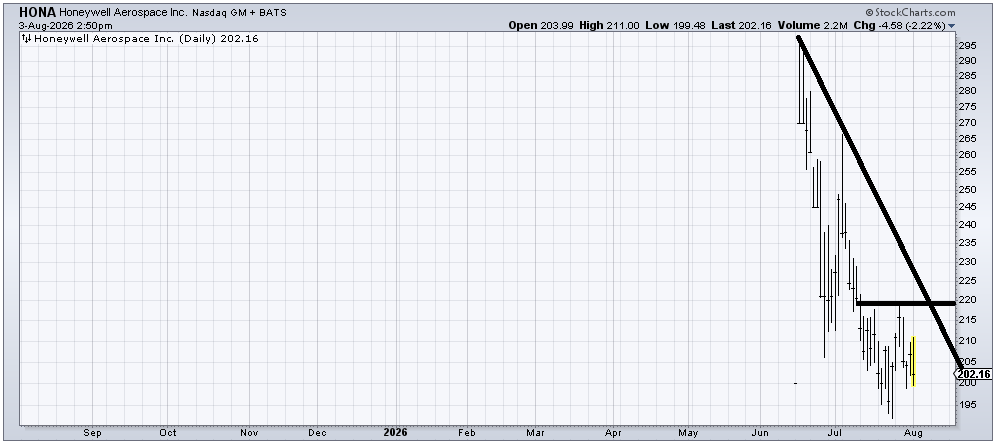The height and width of the screenshot is (442, 993).
Task: Click the 280 price axis label
Action: click(966, 91)
